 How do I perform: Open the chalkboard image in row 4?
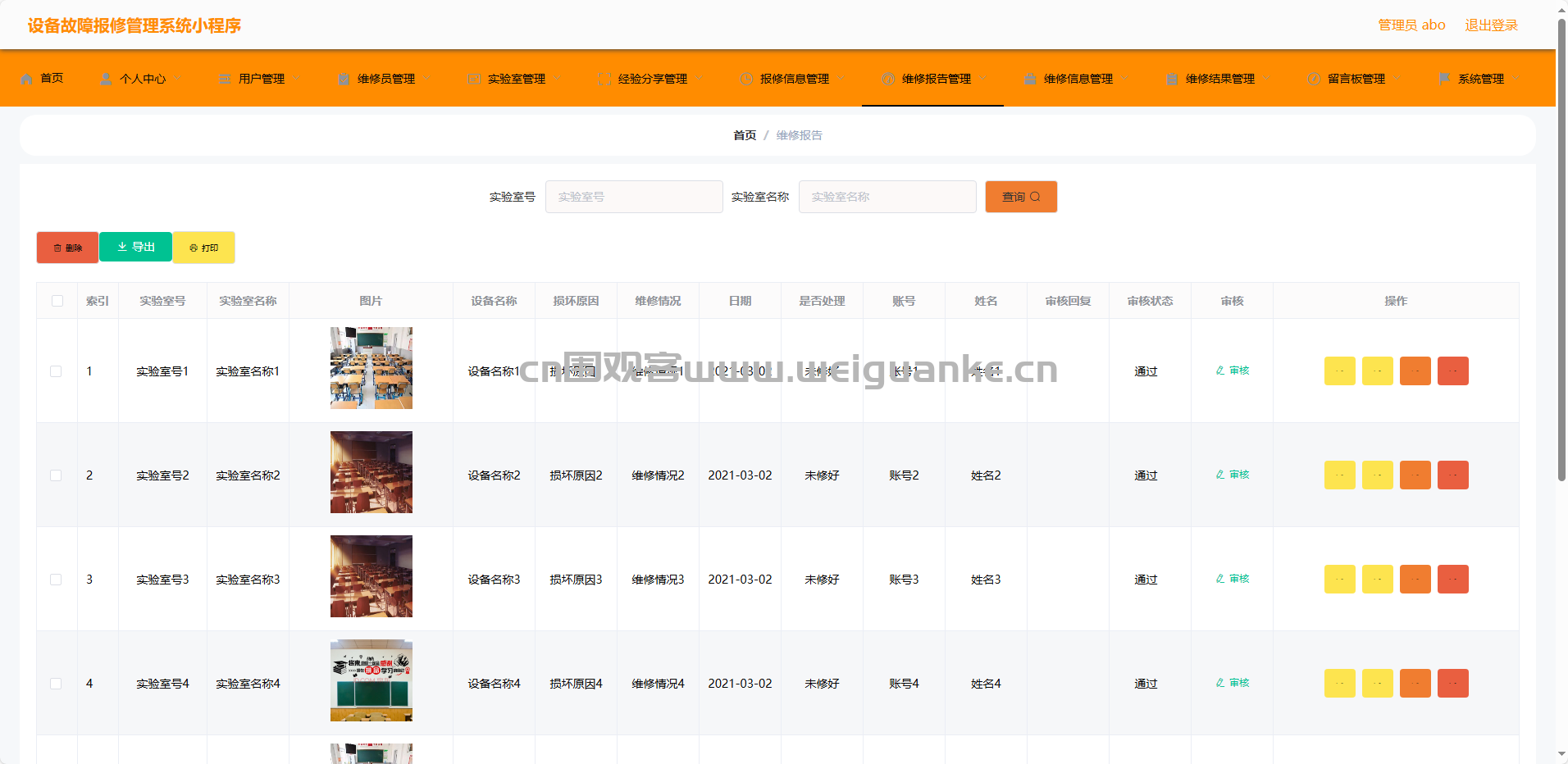tap(371, 680)
